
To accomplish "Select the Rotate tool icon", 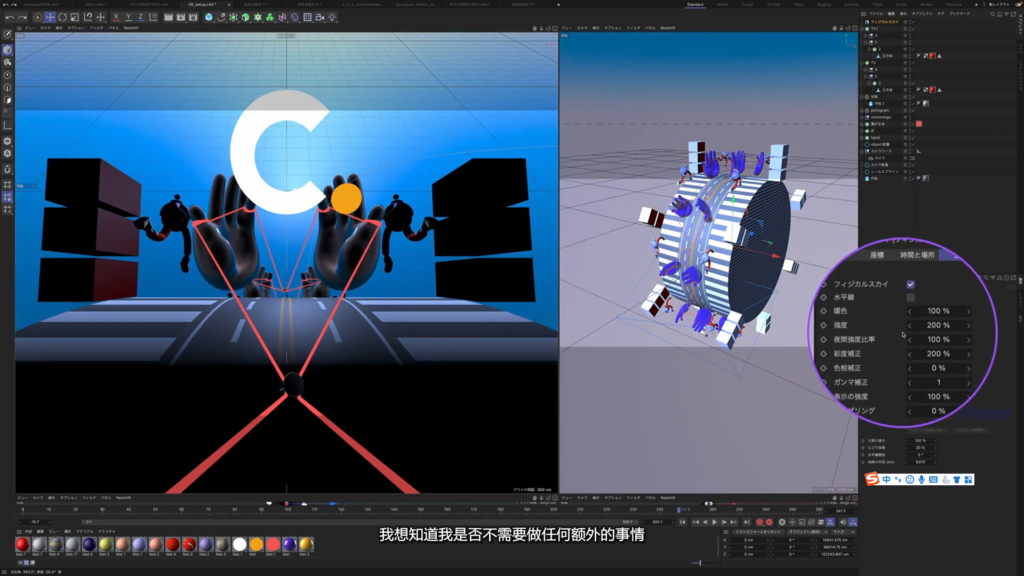I will click(62, 17).
